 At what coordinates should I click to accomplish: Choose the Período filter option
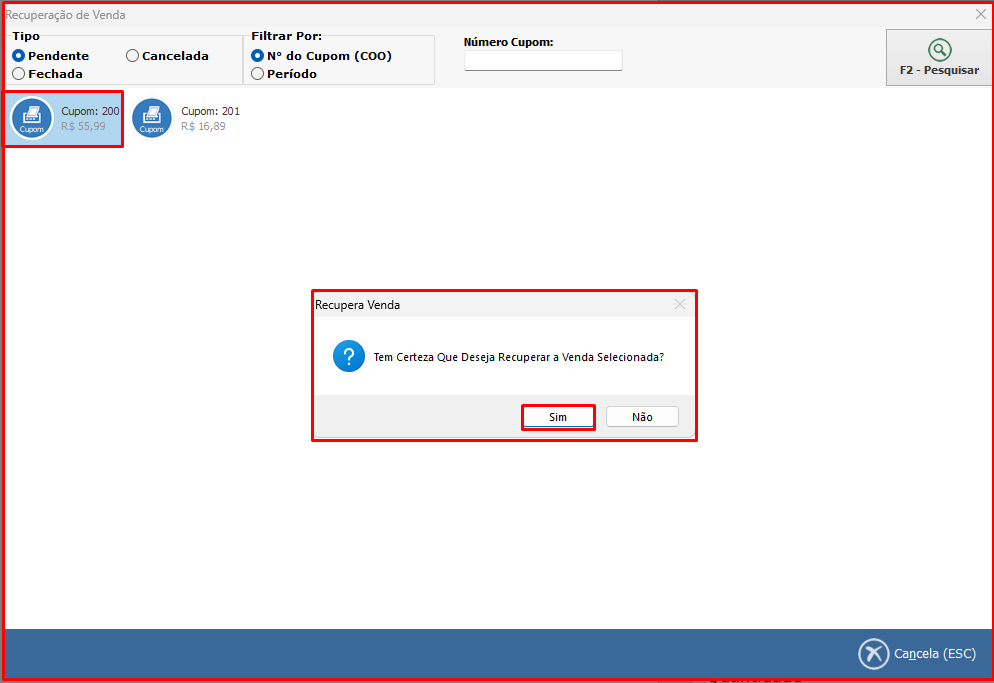tap(258, 74)
